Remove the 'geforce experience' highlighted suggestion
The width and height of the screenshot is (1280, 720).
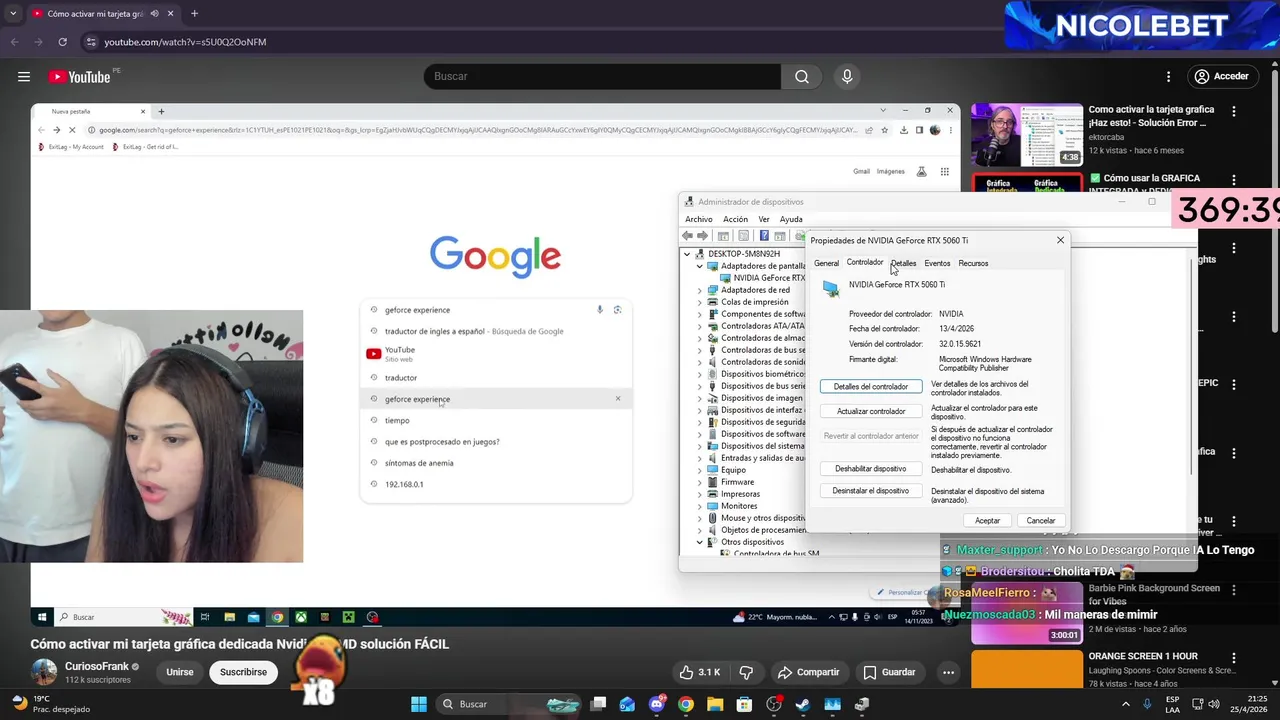(x=618, y=399)
